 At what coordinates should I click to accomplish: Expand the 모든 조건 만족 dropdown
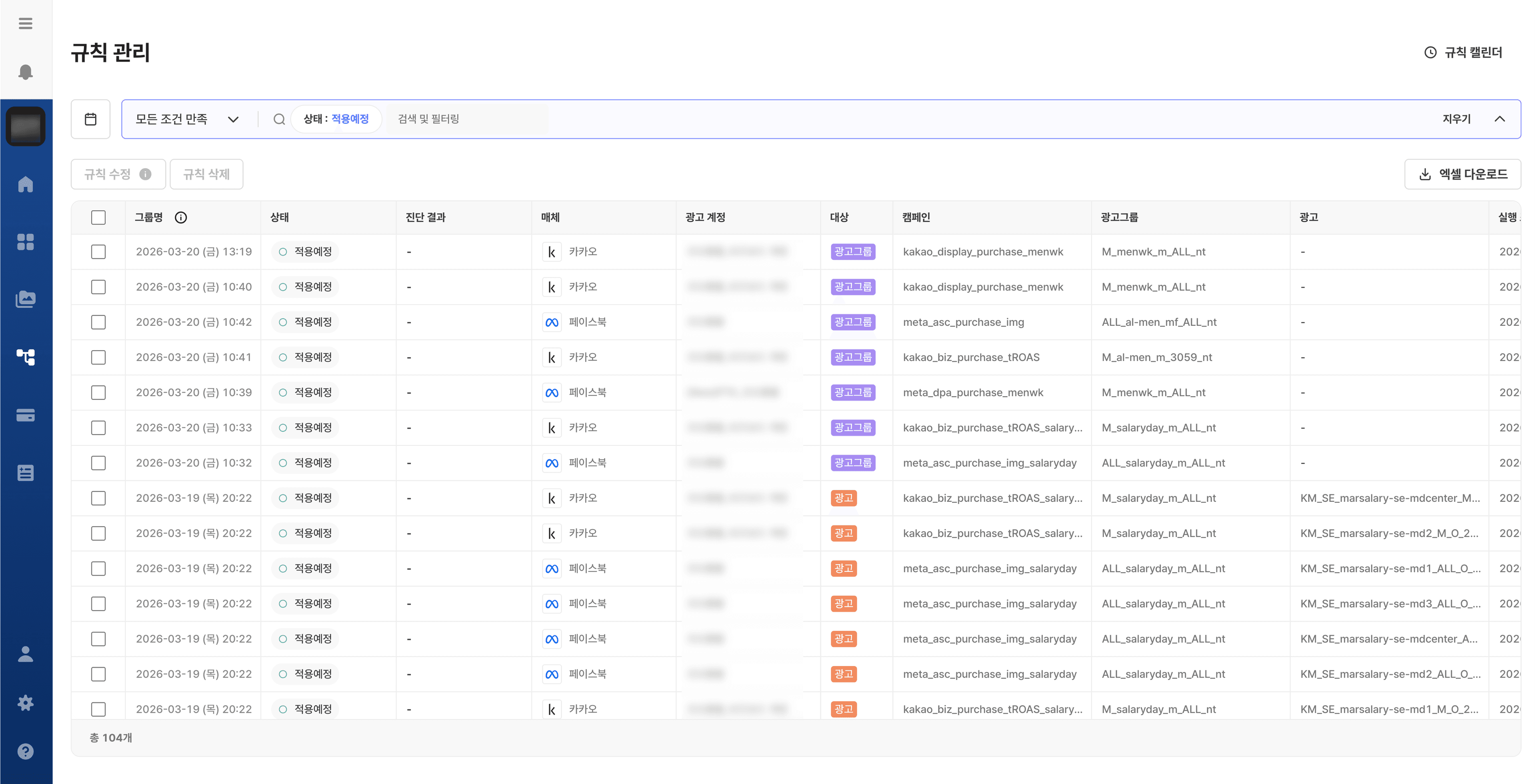pos(187,119)
